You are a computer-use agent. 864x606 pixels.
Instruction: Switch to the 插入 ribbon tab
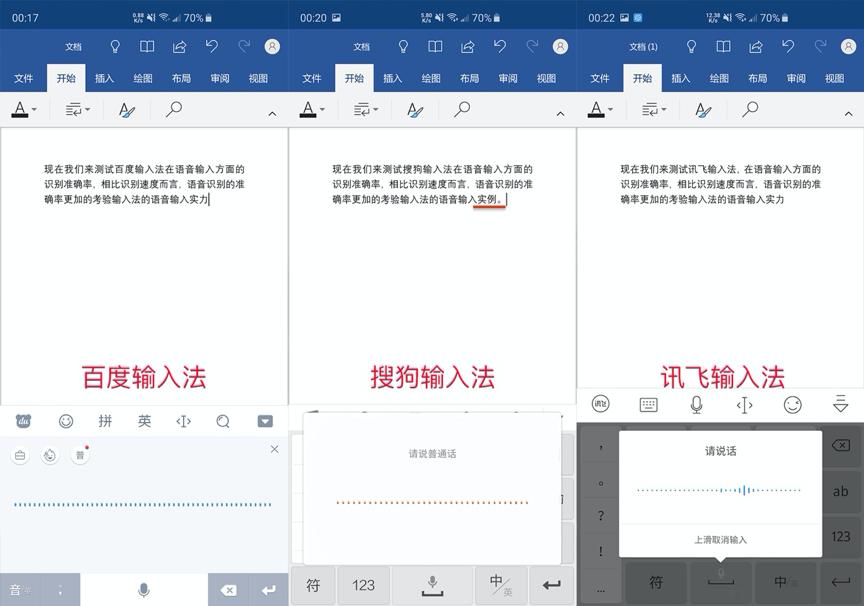click(x=105, y=77)
